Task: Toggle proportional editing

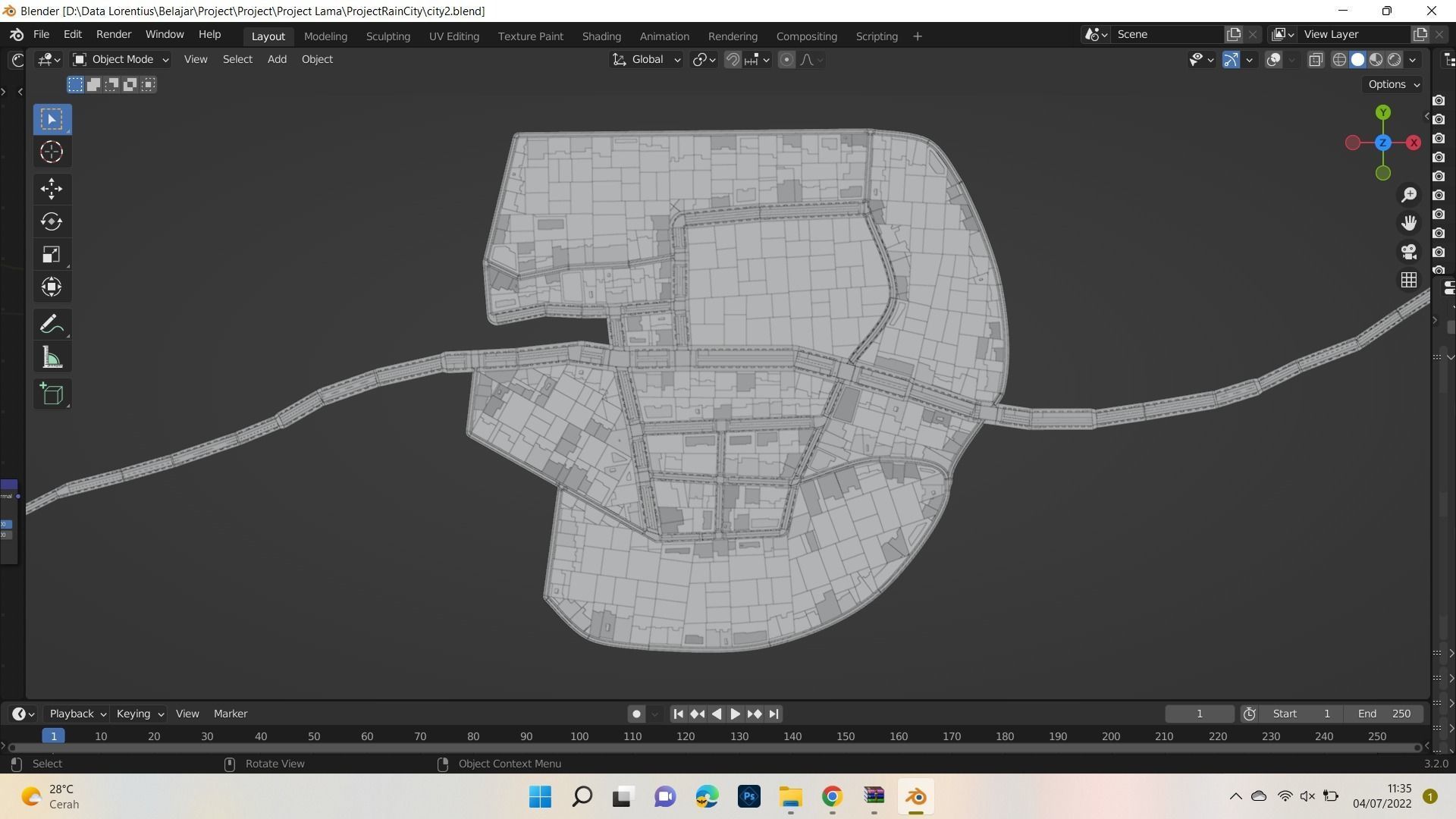Action: pos(786,59)
